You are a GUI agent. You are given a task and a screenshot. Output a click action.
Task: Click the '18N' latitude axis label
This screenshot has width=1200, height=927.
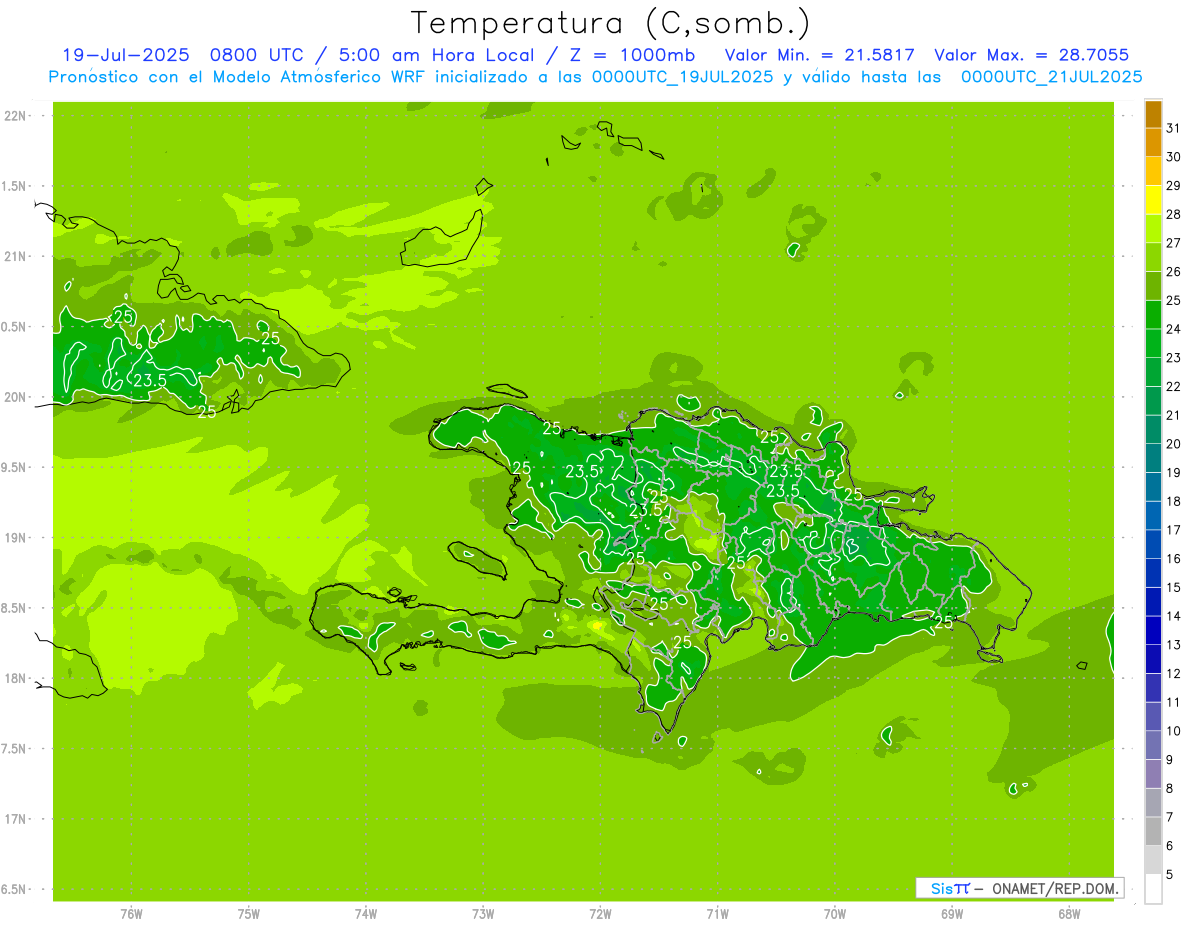(x=15, y=678)
